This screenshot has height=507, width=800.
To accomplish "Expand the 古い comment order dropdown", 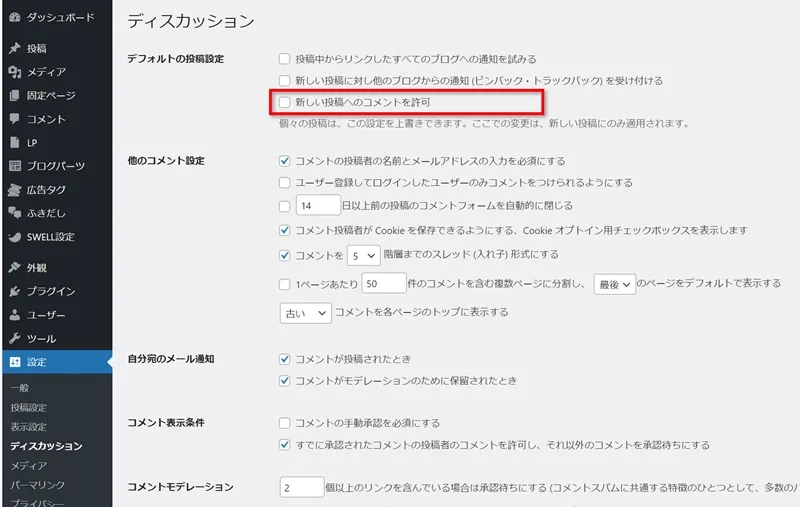I will 305,312.
